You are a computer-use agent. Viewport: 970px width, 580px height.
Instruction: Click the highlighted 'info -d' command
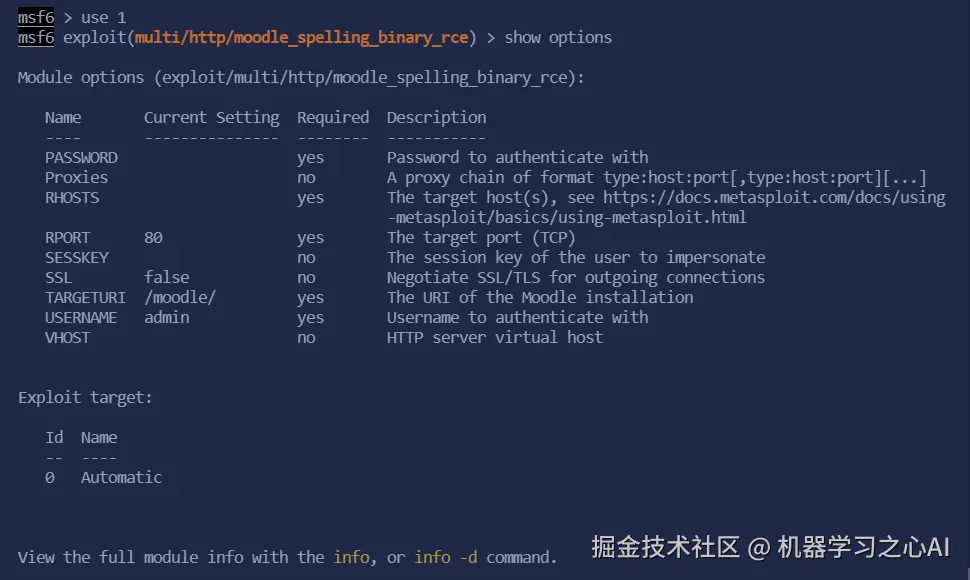point(446,557)
